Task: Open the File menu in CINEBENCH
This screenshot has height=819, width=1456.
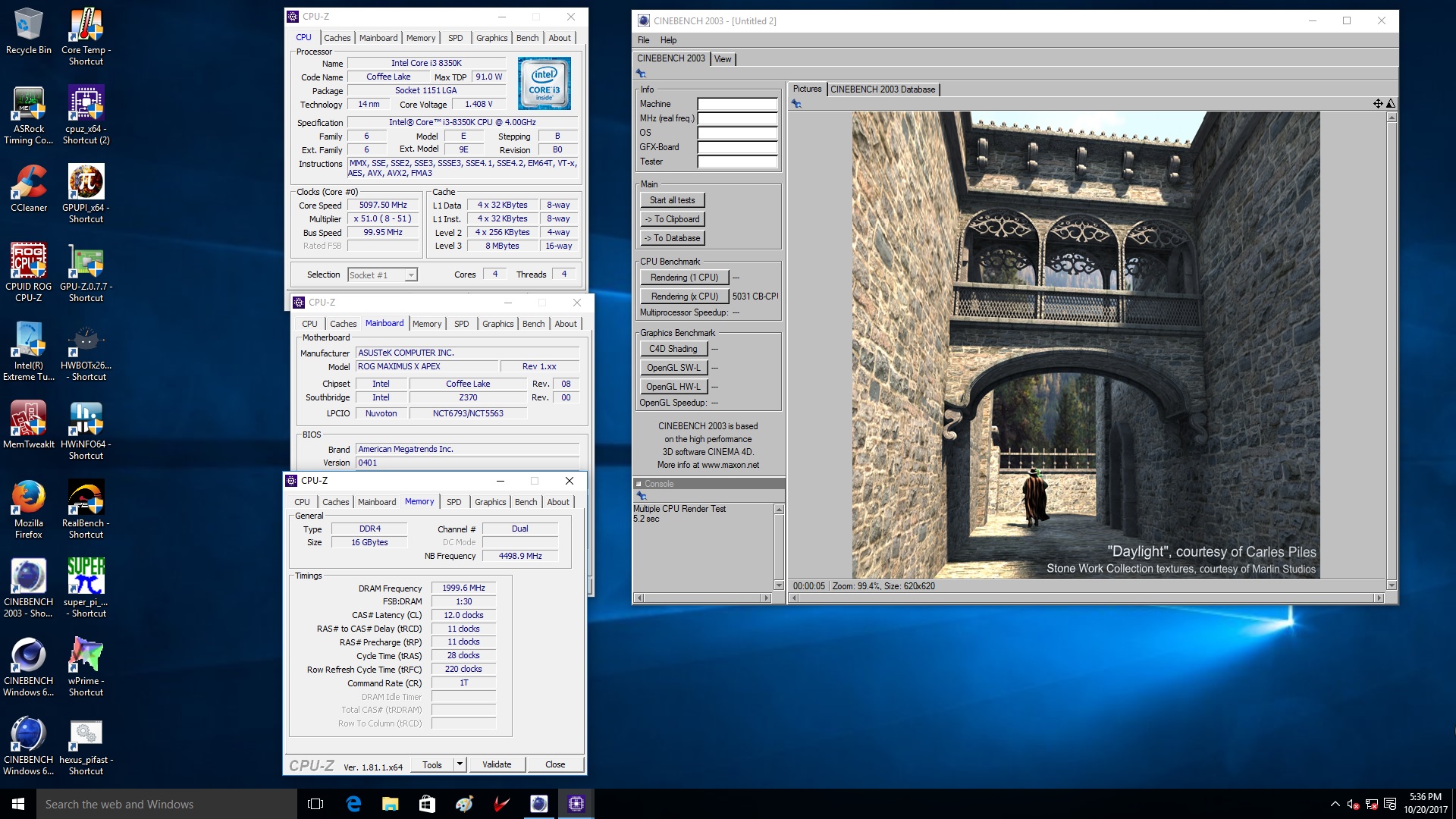Action: tap(643, 40)
